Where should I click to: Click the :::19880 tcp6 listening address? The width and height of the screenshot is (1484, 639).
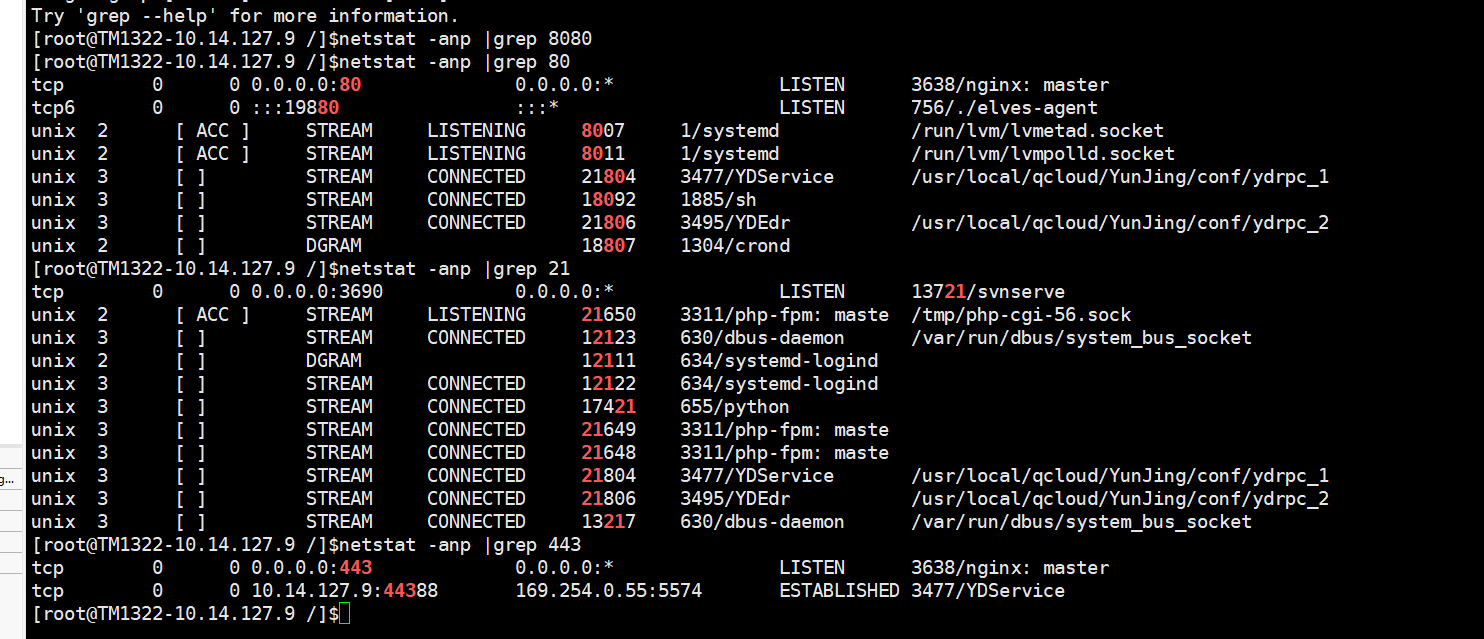pyautogui.click(x=306, y=108)
